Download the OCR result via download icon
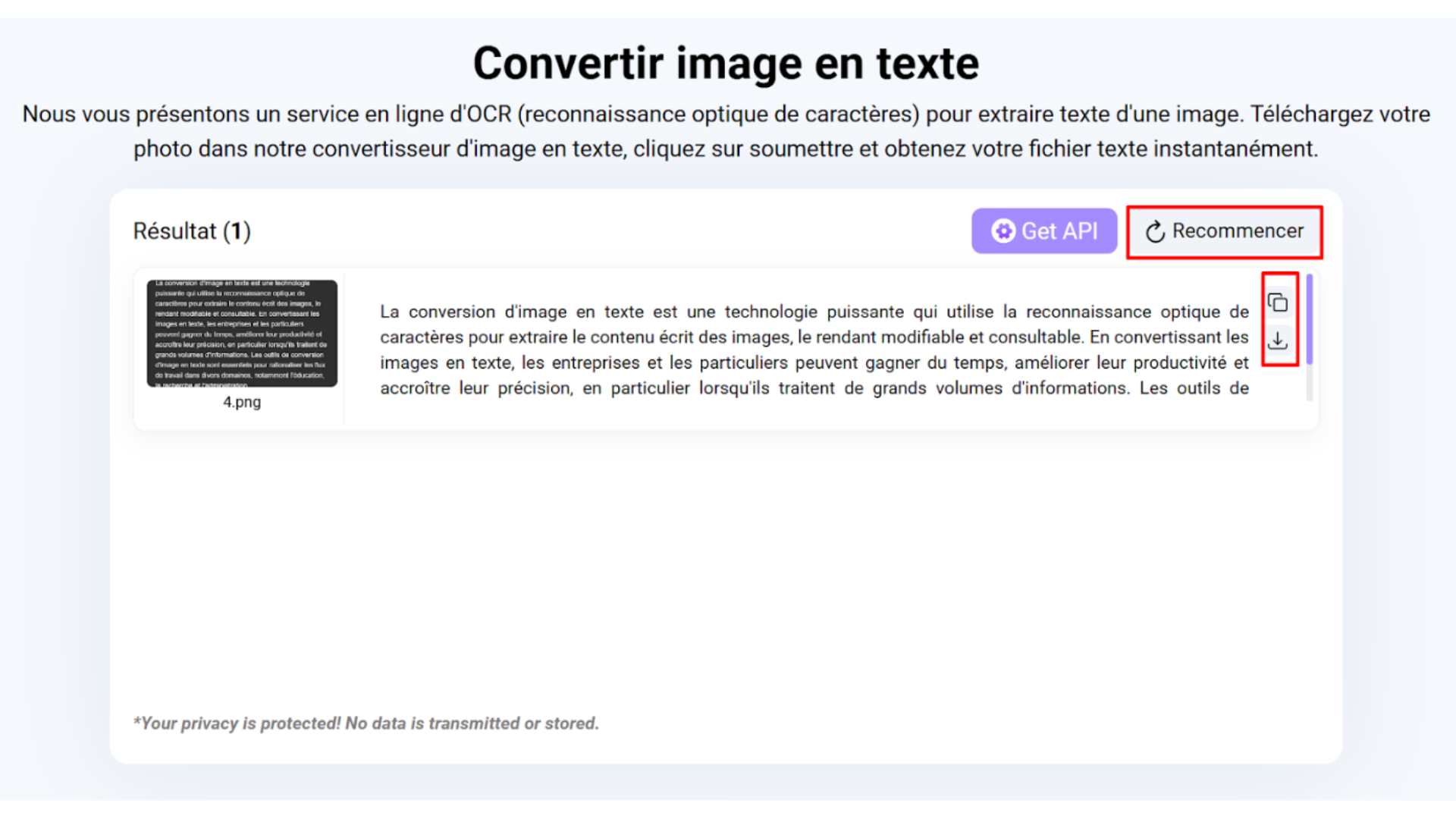Viewport: 1456px width, 819px height. click(1279, 341)
